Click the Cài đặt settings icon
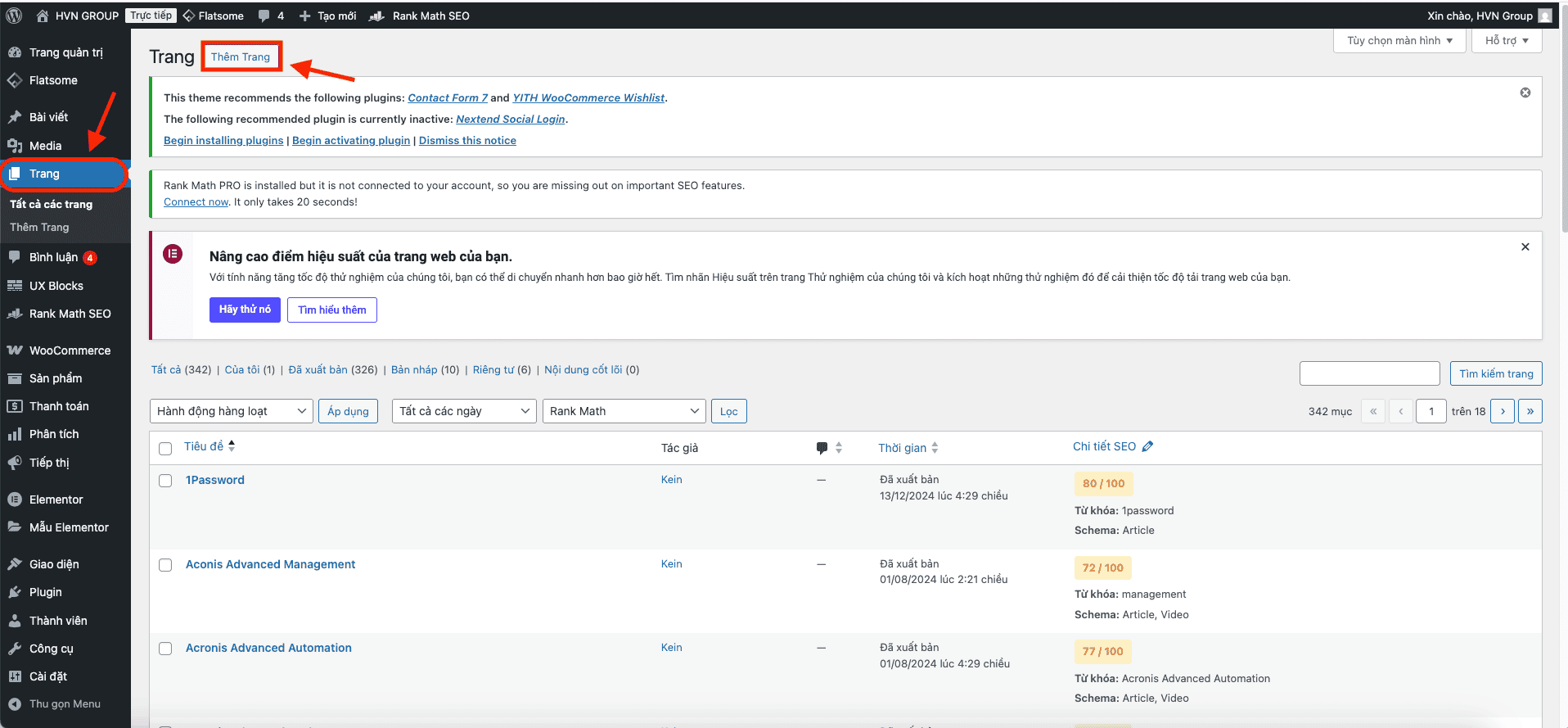This screenshot has height=728, width=1568. click(15, 676)
